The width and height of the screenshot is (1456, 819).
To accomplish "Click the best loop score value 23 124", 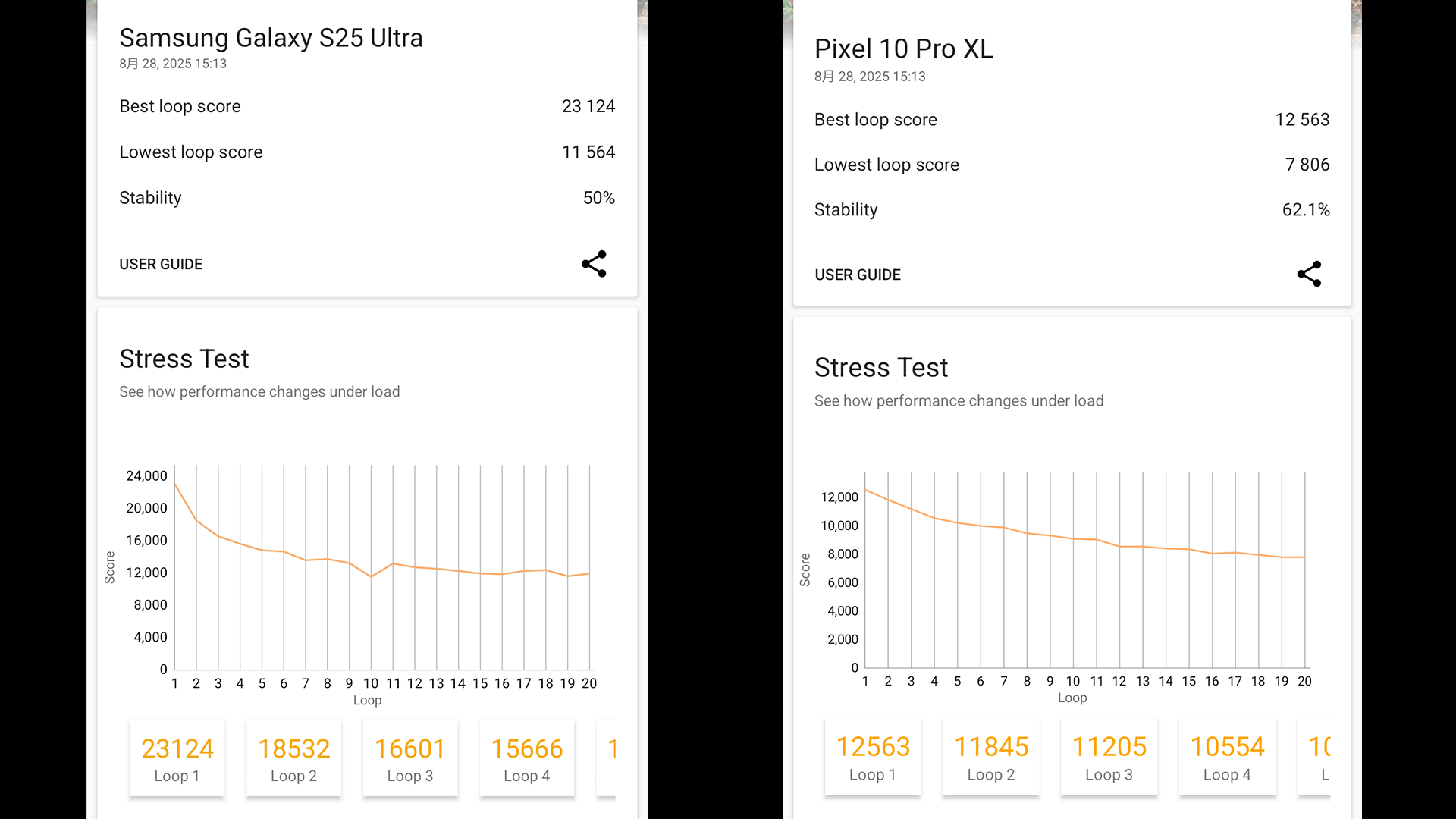I will point(588,106).
